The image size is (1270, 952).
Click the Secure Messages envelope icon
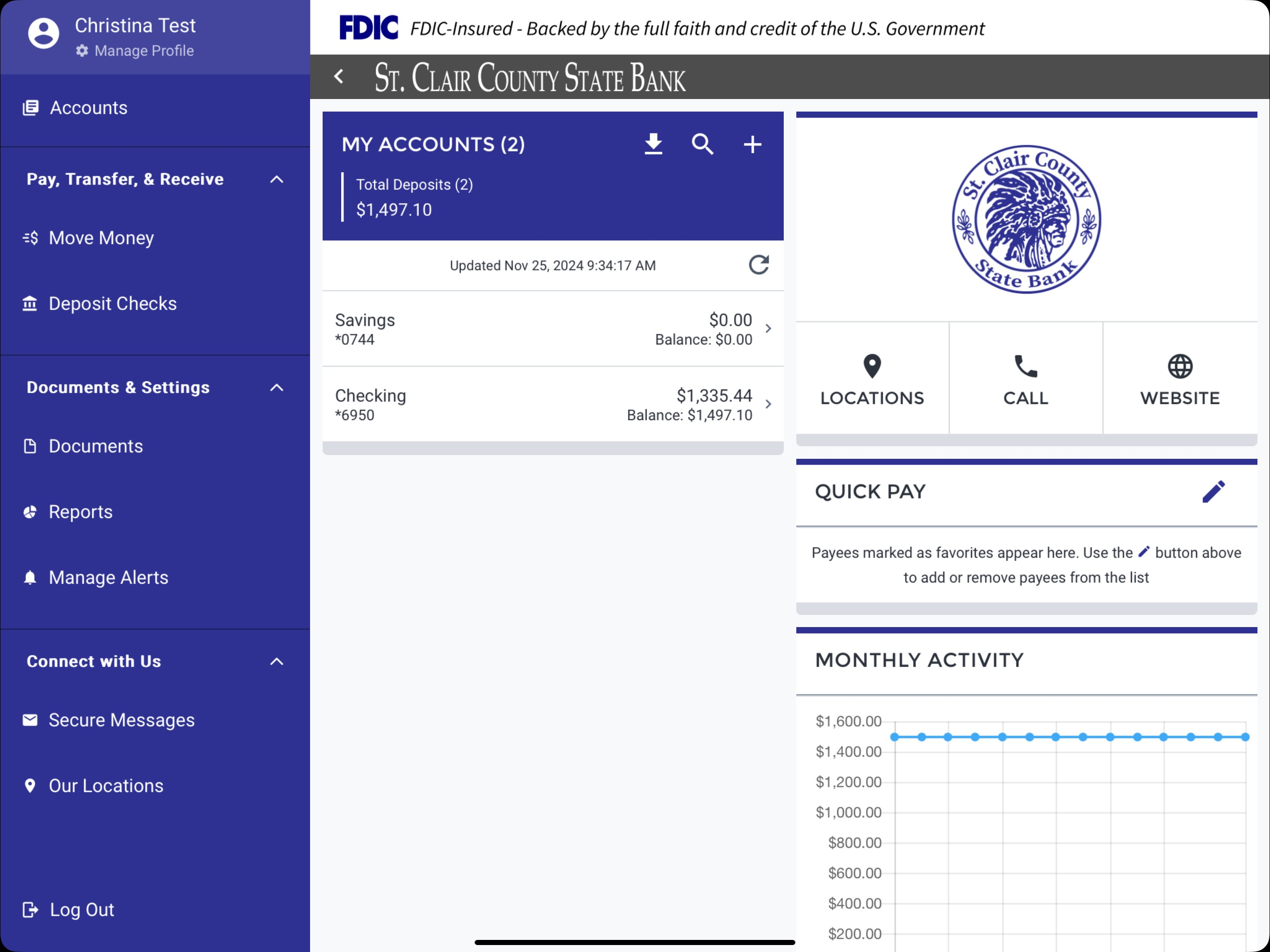coord(30,720)
